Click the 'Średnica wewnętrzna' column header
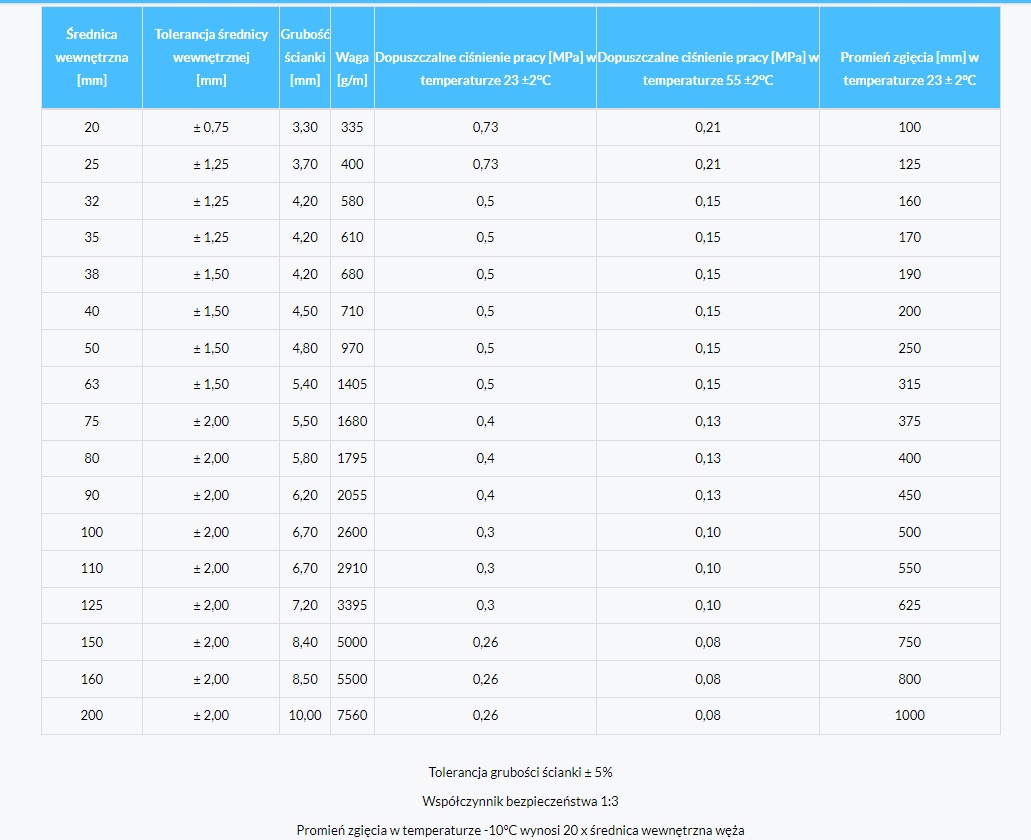The image size is (1031, 840). click(91, 57)
